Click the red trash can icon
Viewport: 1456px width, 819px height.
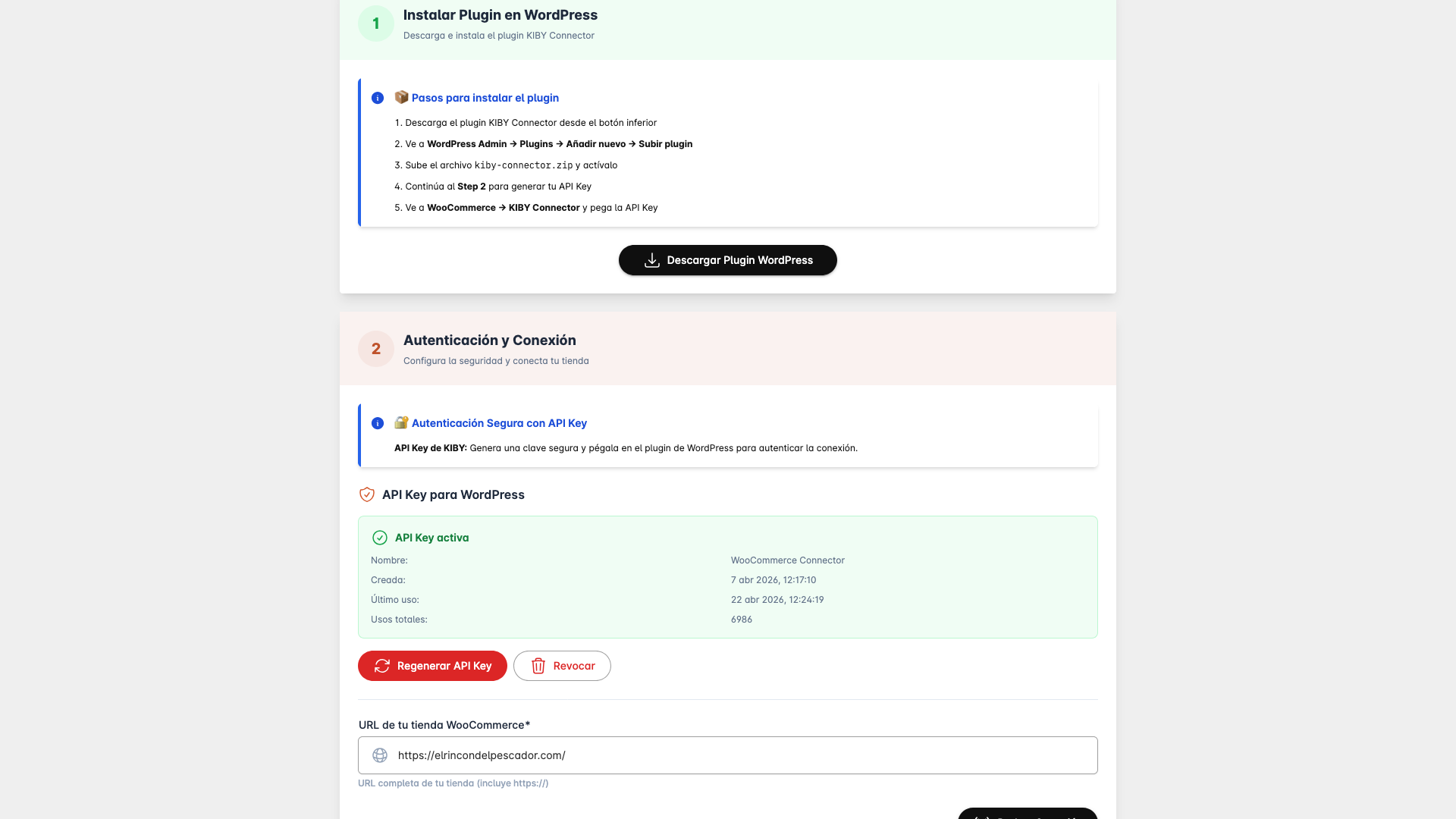click(x=538, y=666)
